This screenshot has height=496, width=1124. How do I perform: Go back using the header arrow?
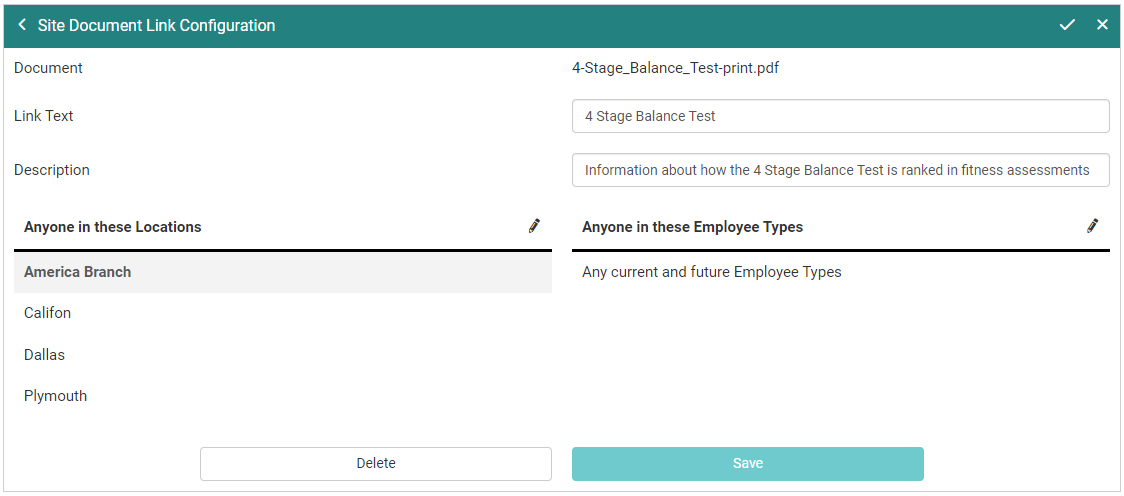(22, 25)
